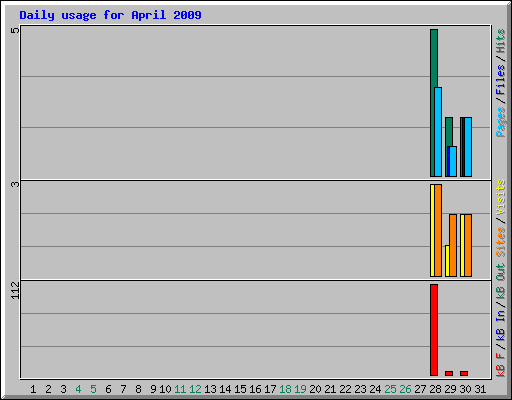Click the 'Pages' legend label
This screenshot has width=512, height=400.
point(500,122)
